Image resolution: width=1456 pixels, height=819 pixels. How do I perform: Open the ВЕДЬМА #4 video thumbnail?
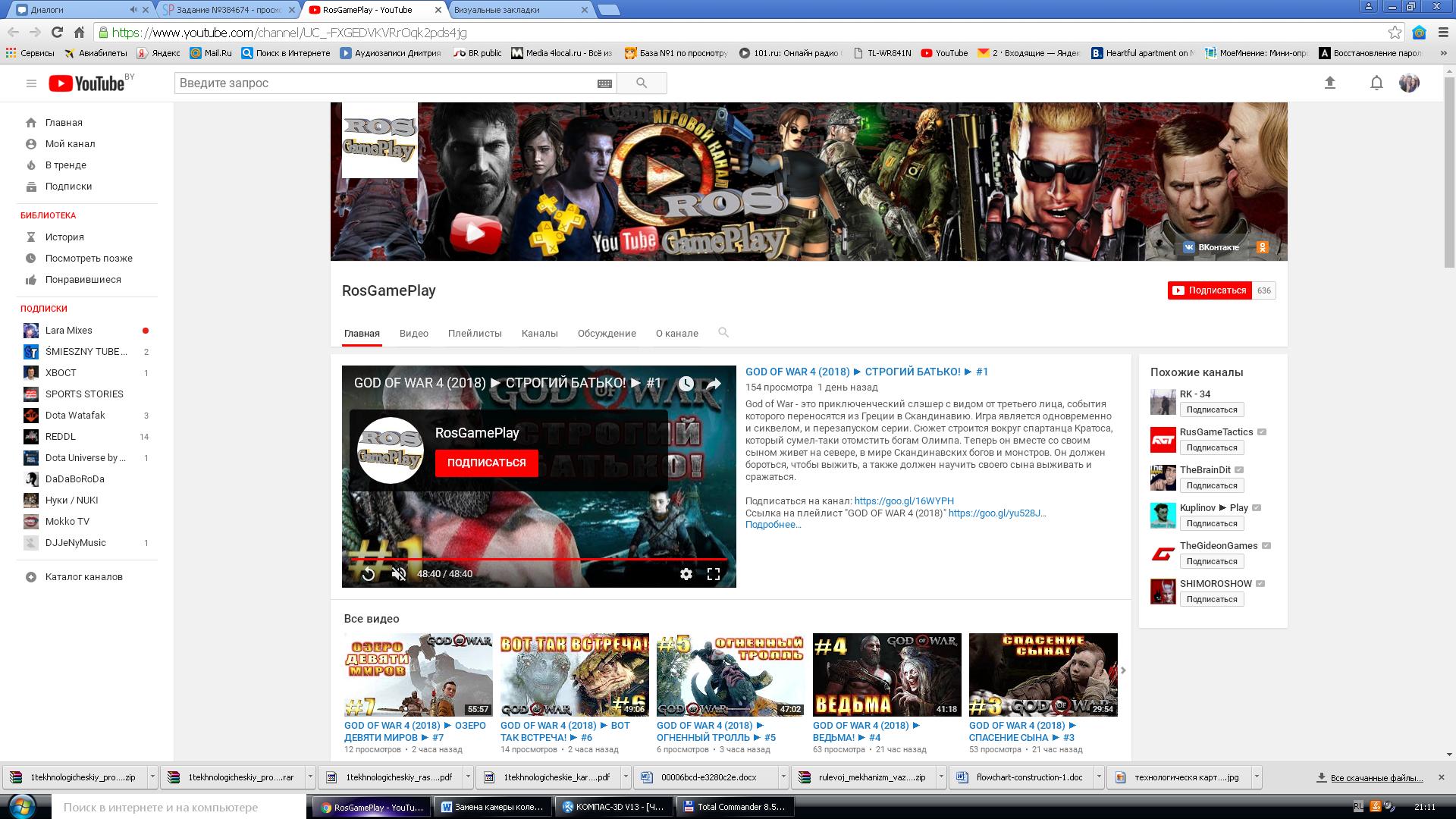(x=886, y=674)
